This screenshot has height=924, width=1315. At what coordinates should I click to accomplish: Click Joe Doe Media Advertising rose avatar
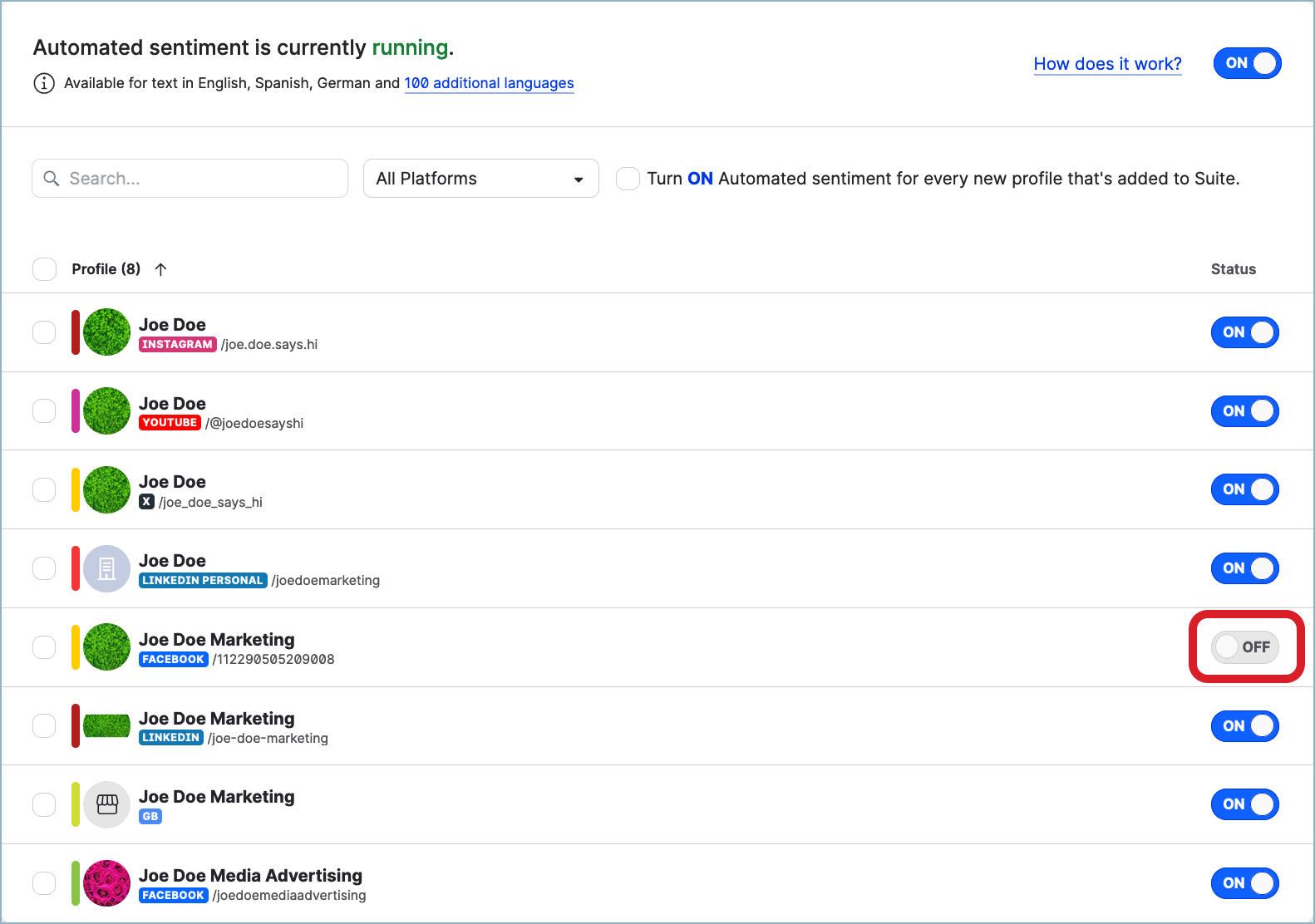point(107,883)
